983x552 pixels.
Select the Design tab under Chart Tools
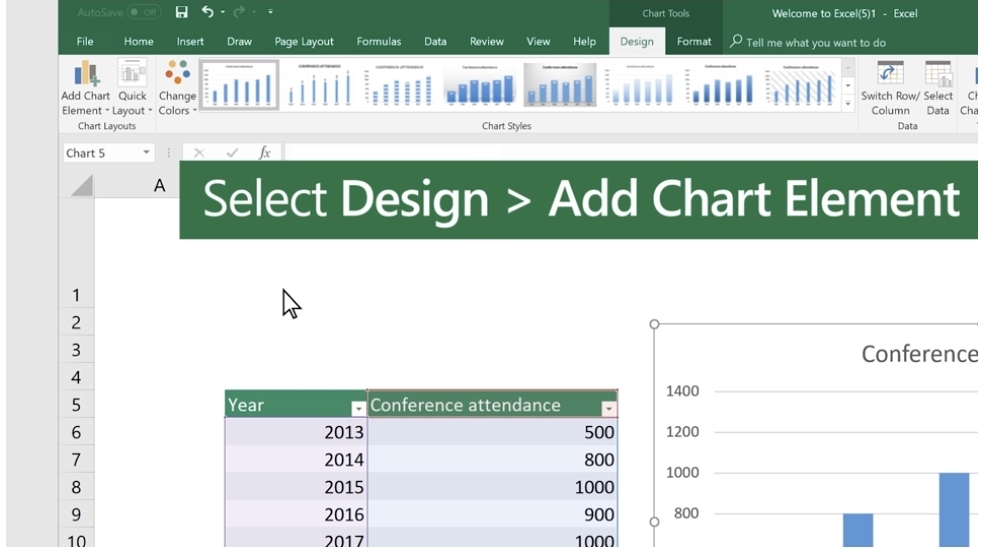click(636, 41)
